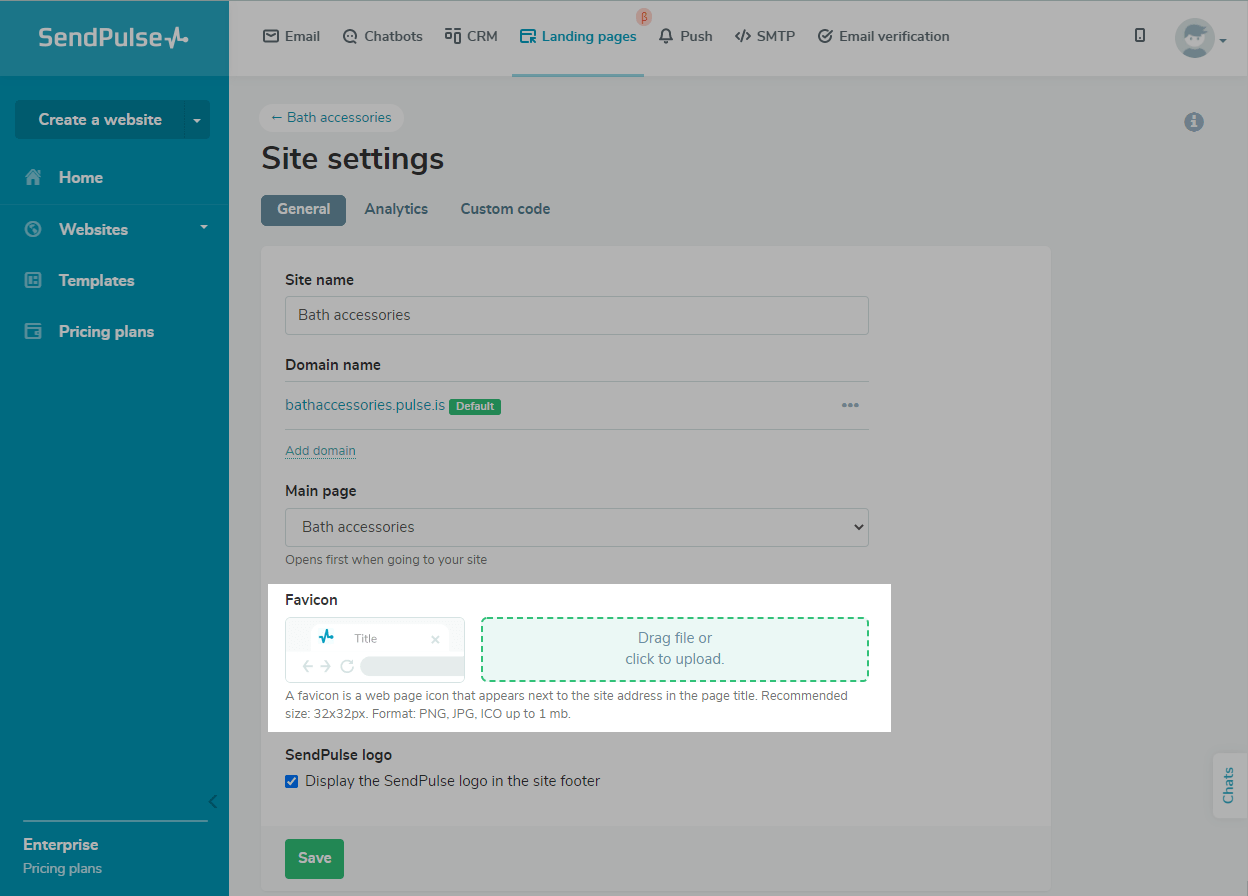Screen dimensions: 1248x896
Task: Click the Default domain badge
Action: click(x=475, y=407)
